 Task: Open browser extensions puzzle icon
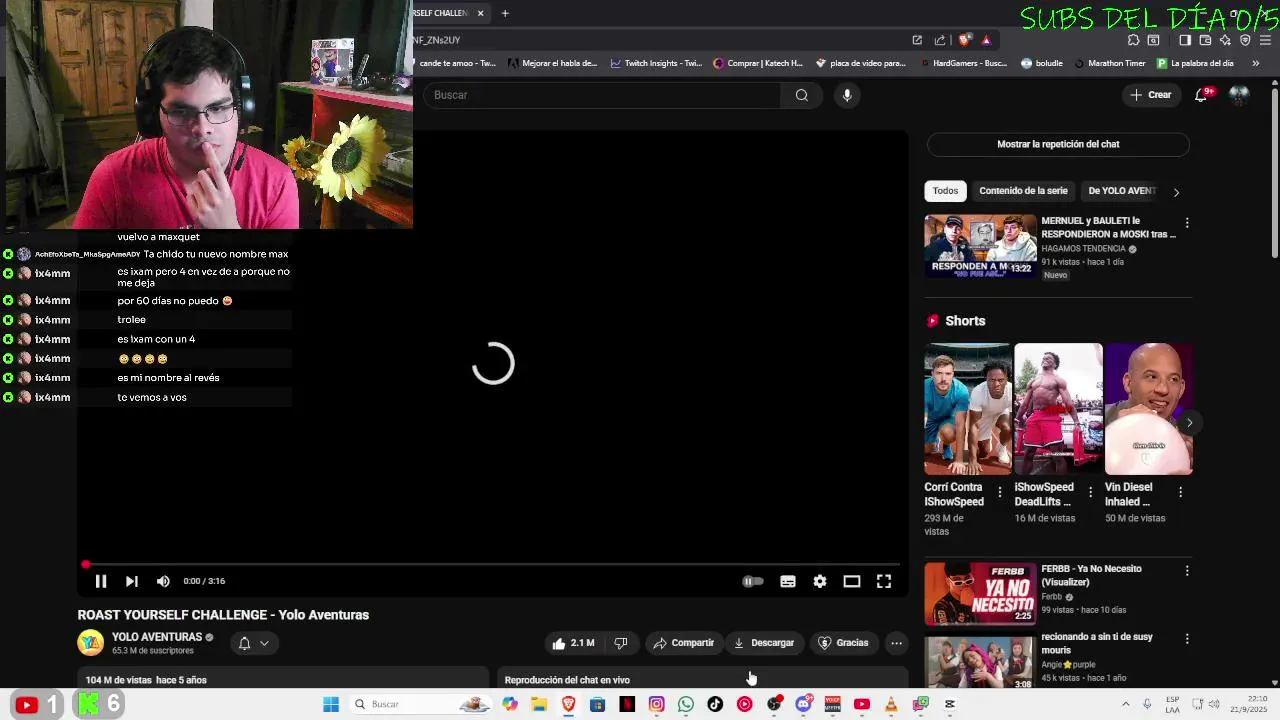[1133, 40]
